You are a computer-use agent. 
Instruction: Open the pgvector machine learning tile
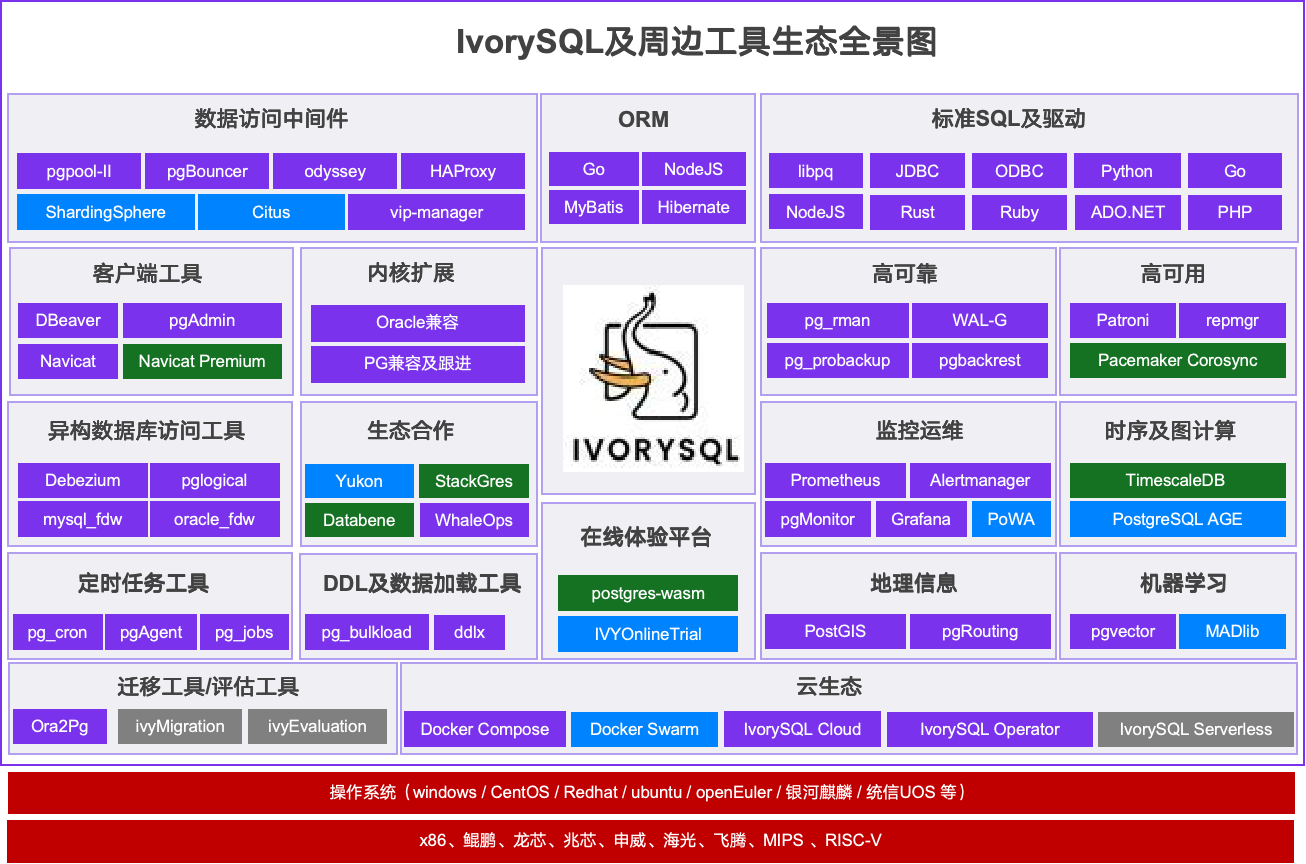[x=1122, y=631]
